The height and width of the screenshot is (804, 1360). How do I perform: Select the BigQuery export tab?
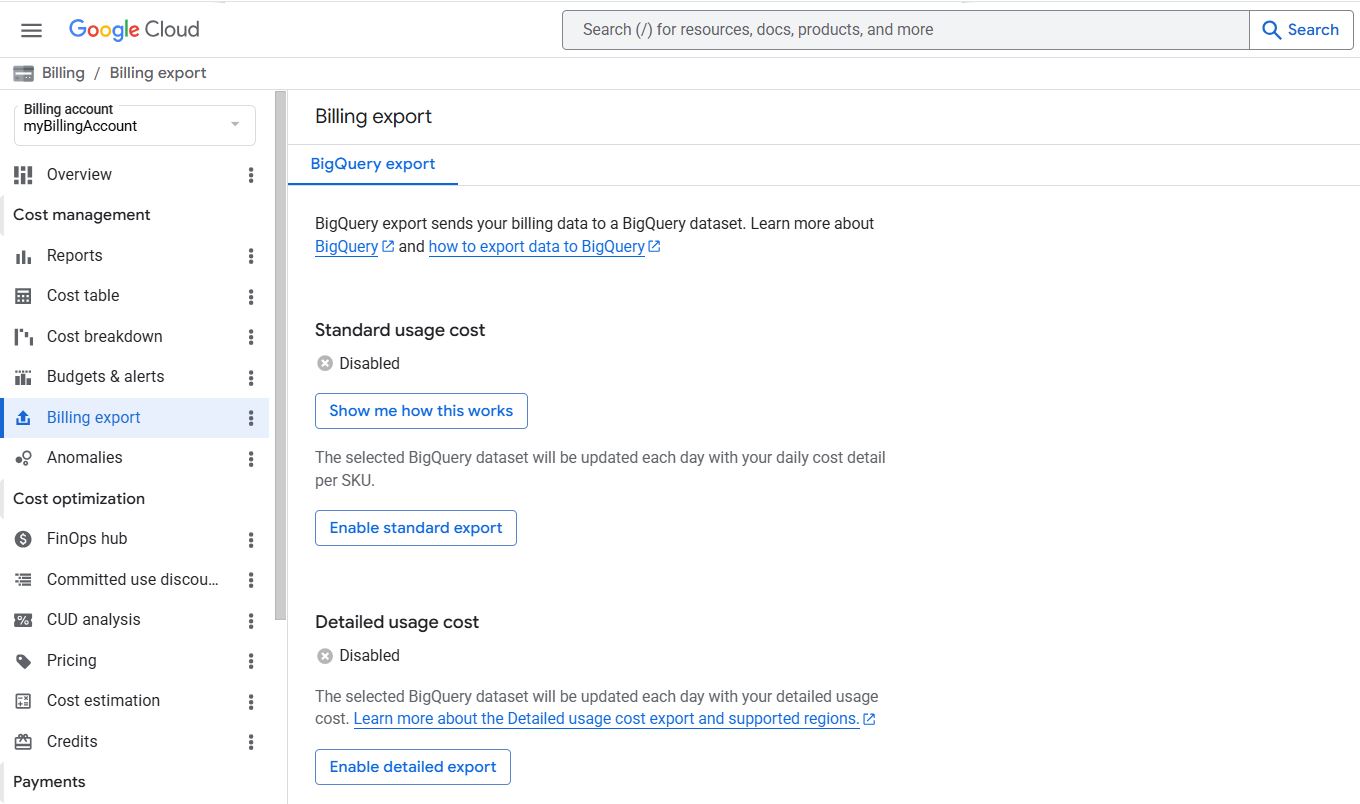(373, 164)
